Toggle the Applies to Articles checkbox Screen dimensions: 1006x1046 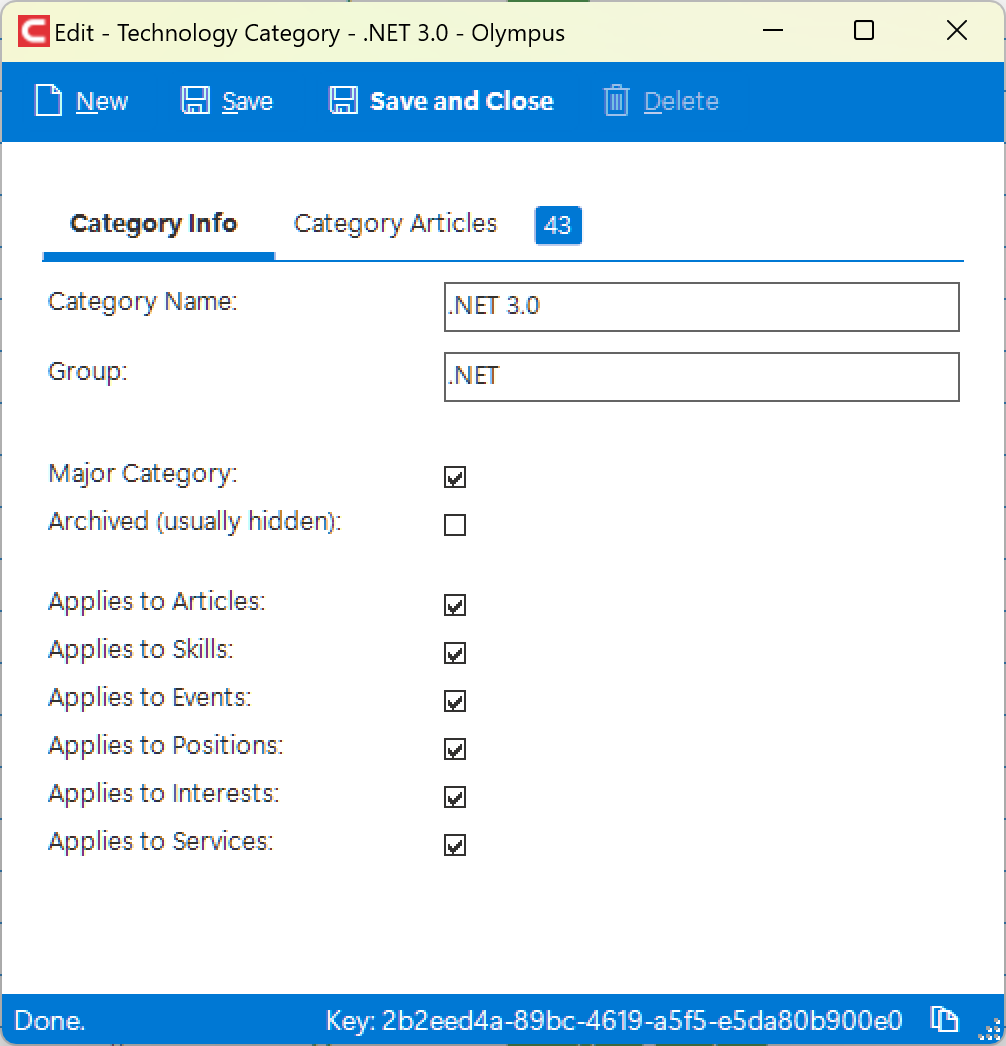click(x=455, y=605)
